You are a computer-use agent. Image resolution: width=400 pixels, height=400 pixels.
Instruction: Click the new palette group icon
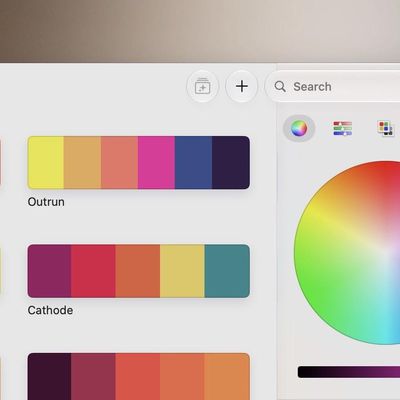point(202,87)
